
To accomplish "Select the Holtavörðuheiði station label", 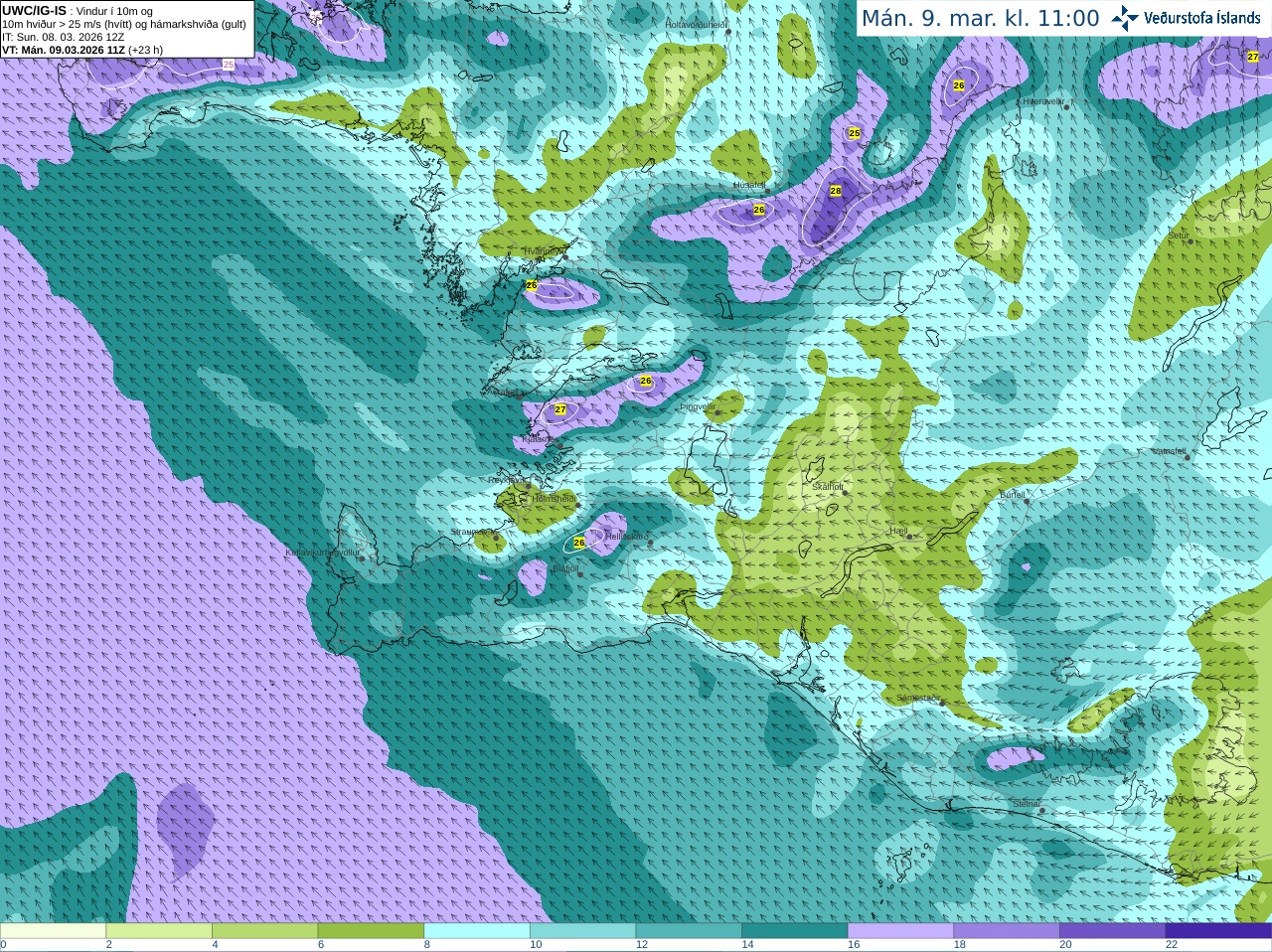I will 697,24.
